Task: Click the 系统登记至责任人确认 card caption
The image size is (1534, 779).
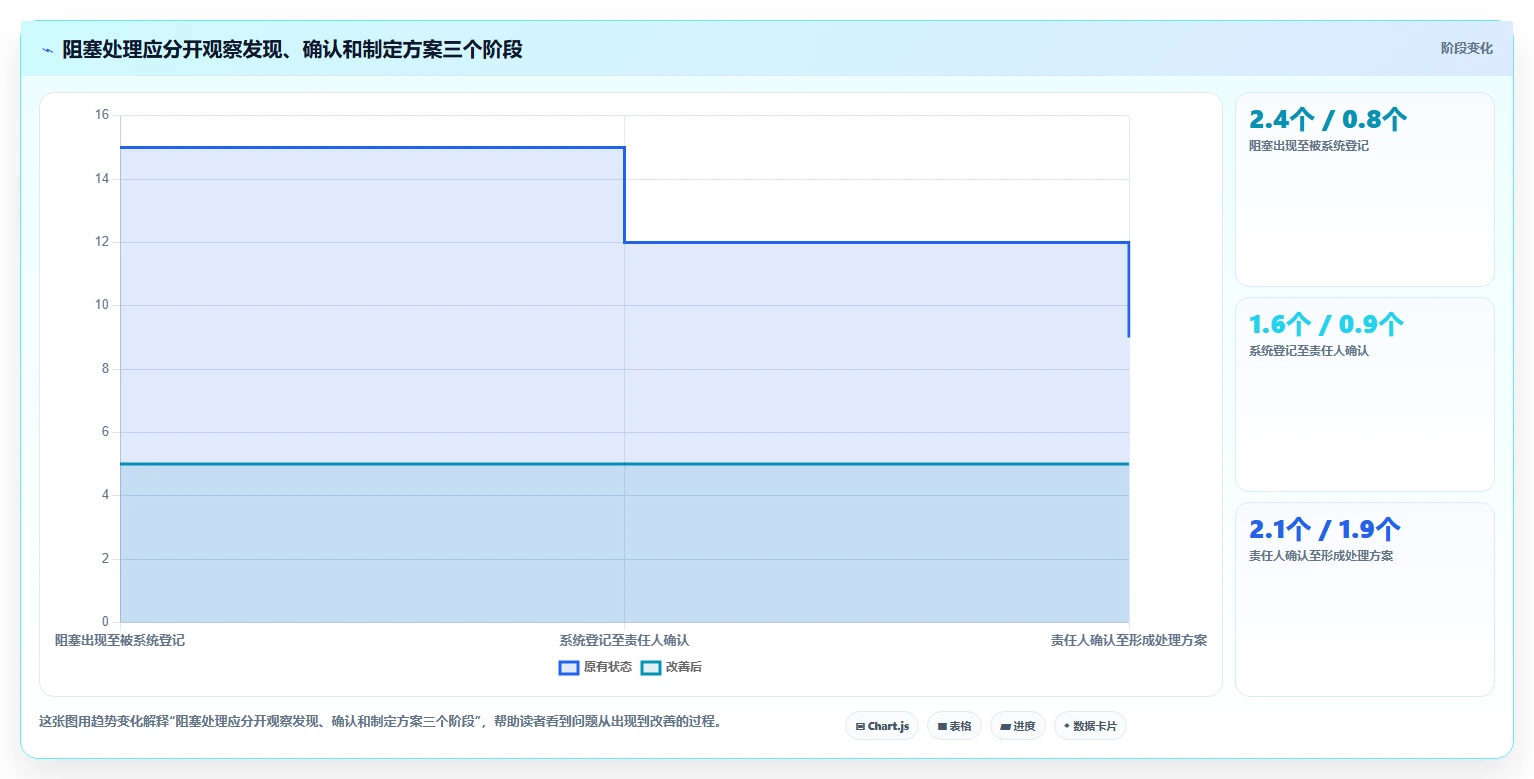Action: [1309, 351]
